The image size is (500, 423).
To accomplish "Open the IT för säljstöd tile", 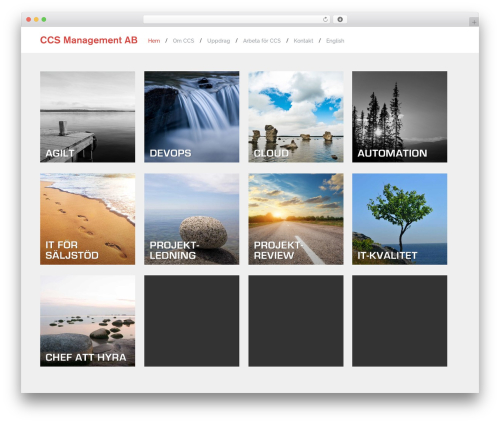I will [88, 219].
